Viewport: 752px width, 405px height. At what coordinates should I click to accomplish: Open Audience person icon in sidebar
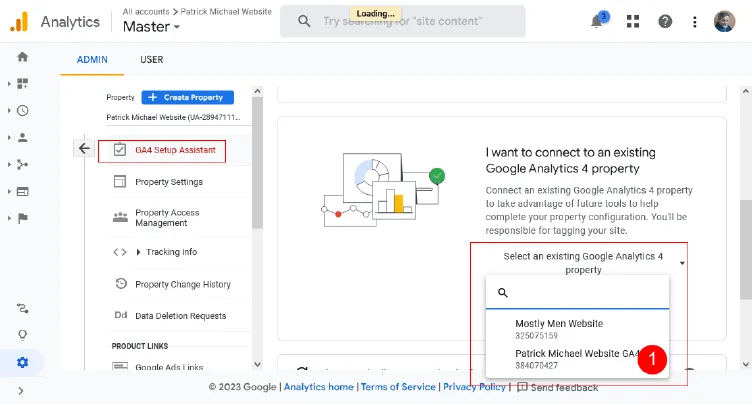(x=23, y=137)
